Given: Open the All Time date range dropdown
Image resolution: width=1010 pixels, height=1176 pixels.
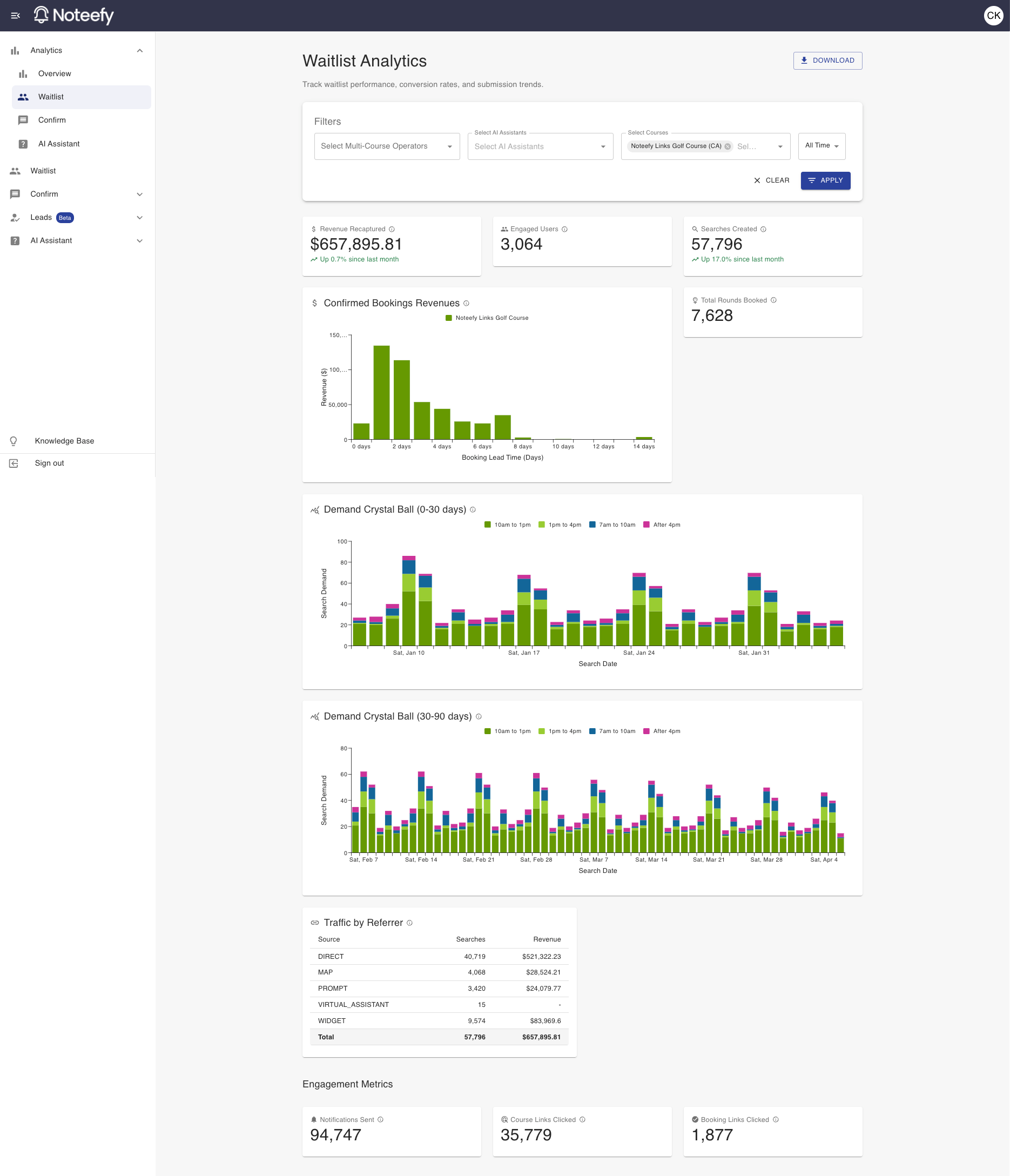Looking at the screenshot, I should pos(821,146).
